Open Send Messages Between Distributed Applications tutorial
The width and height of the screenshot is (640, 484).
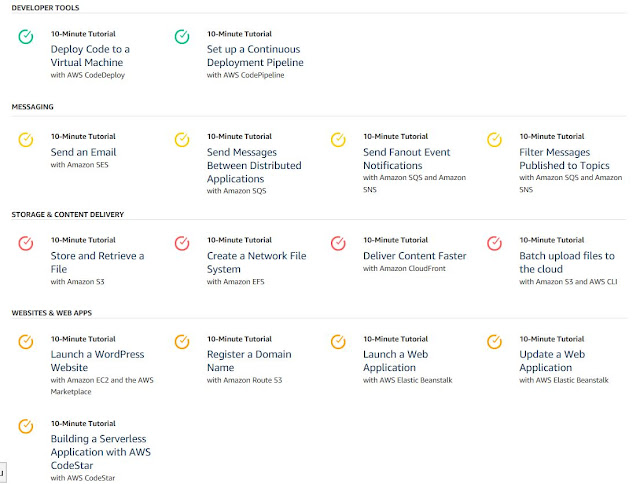(254, 165)
